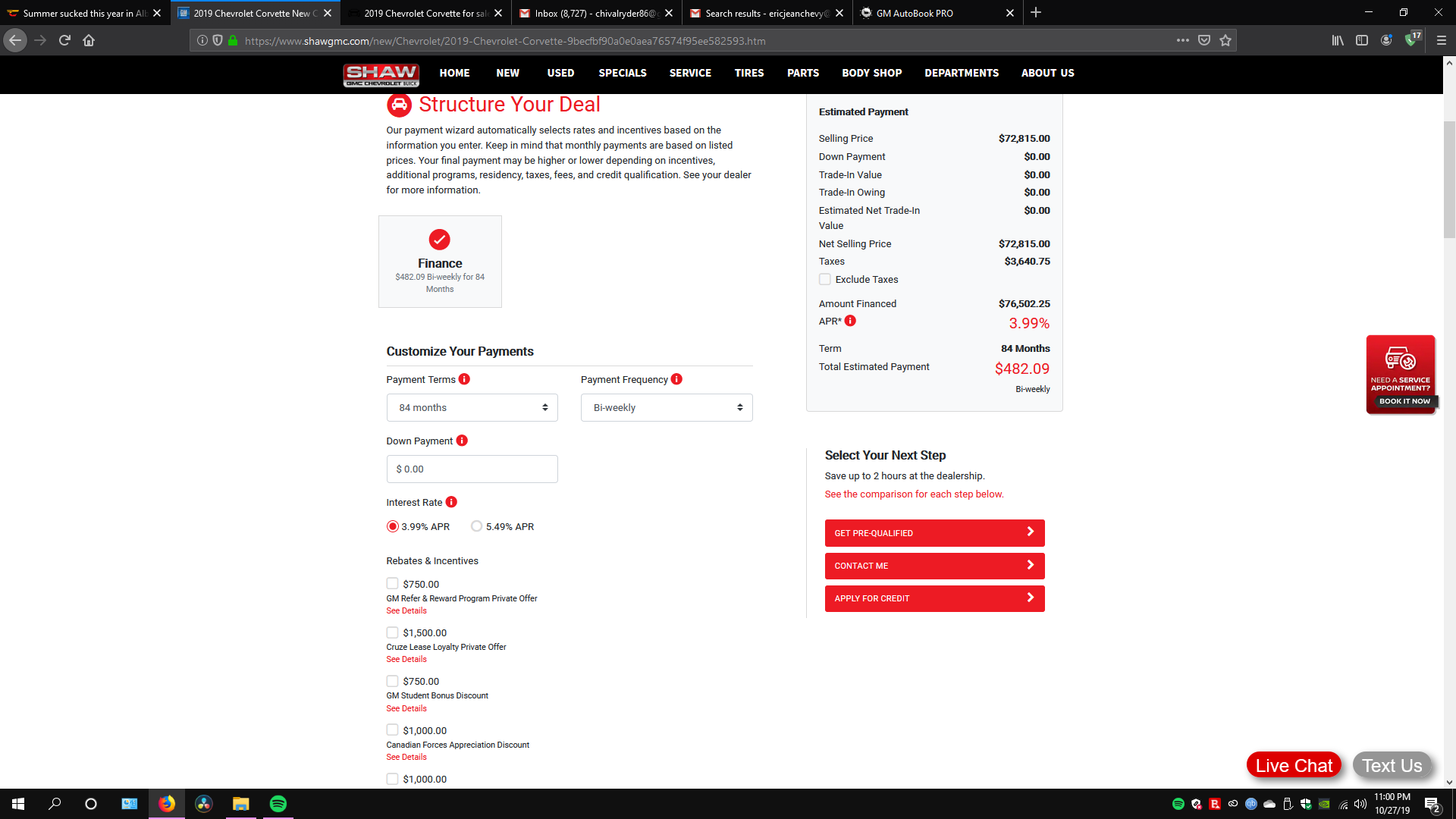Image resolution: width=1456 pixels, height=819 pixels.
Task: Click the Payment Terms info icon
Action: click(x=464, y=379)
